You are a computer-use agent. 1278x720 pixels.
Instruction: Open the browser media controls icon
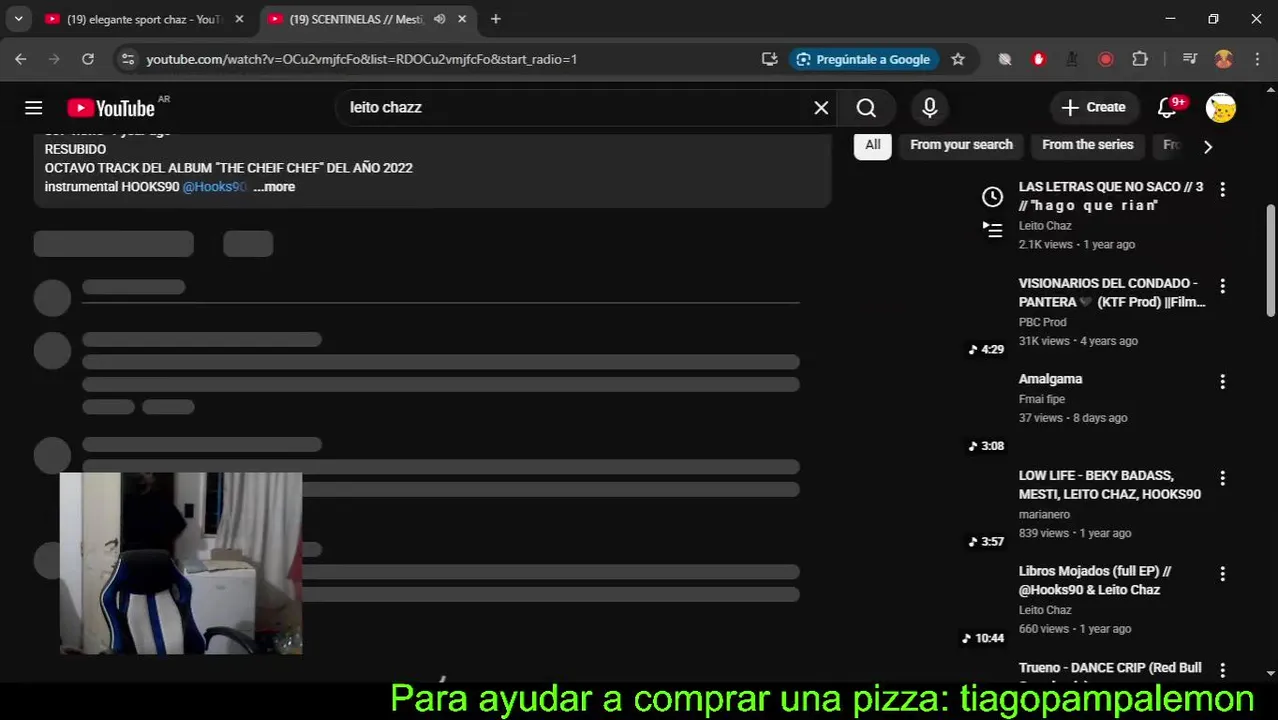(x=1189, y=59)
